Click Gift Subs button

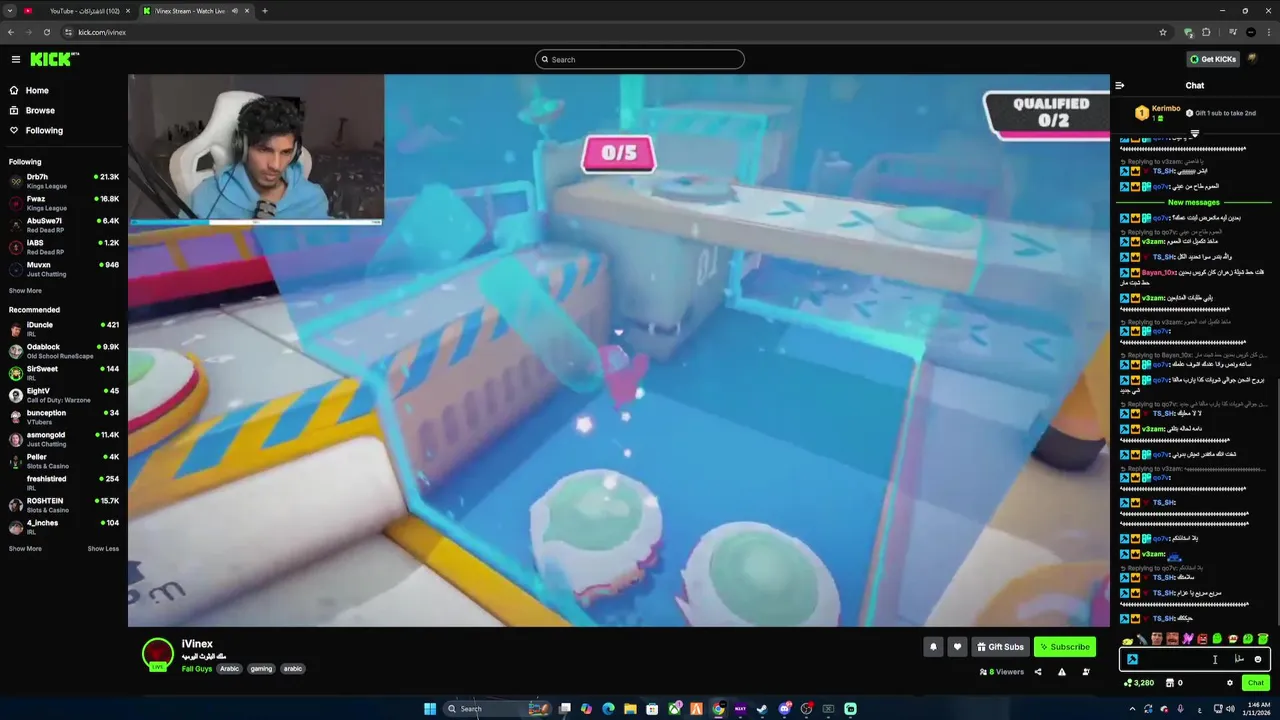[x=1000, y=647]
